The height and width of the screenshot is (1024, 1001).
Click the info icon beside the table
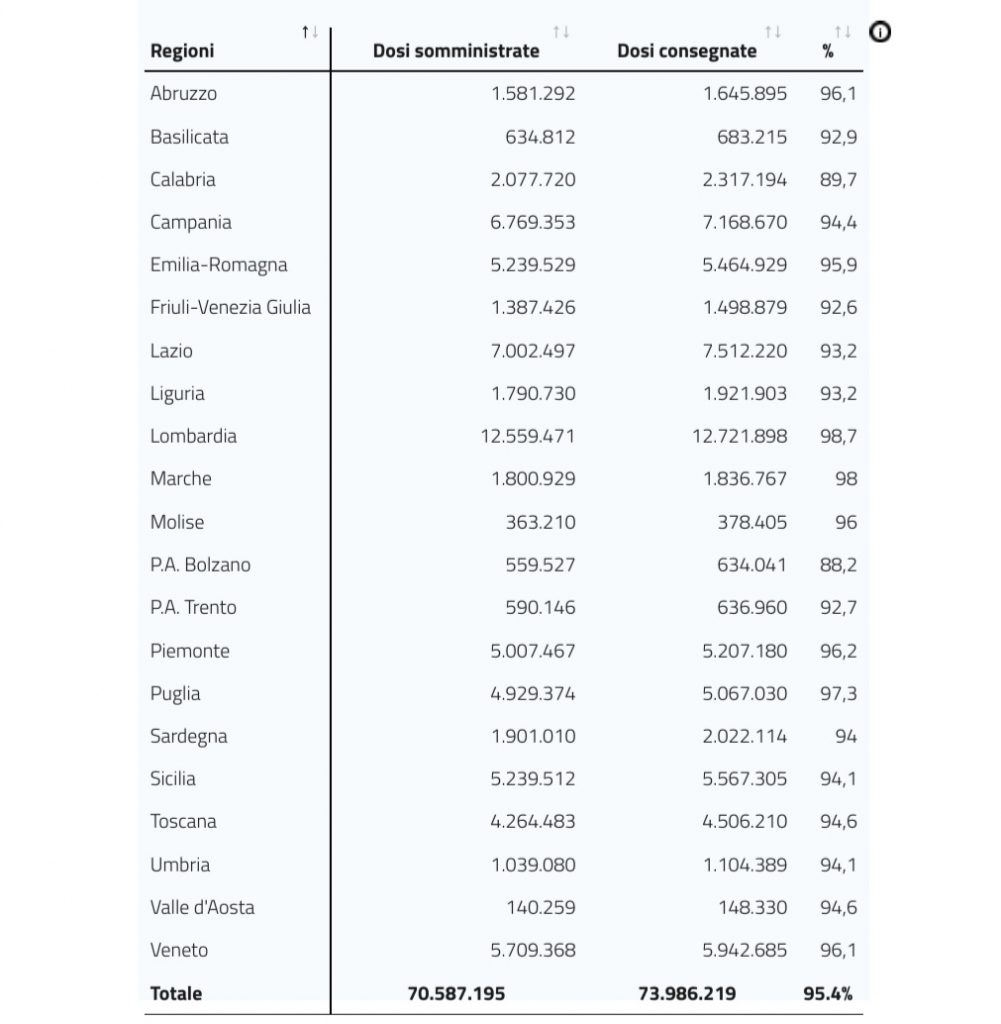(880, 31)
